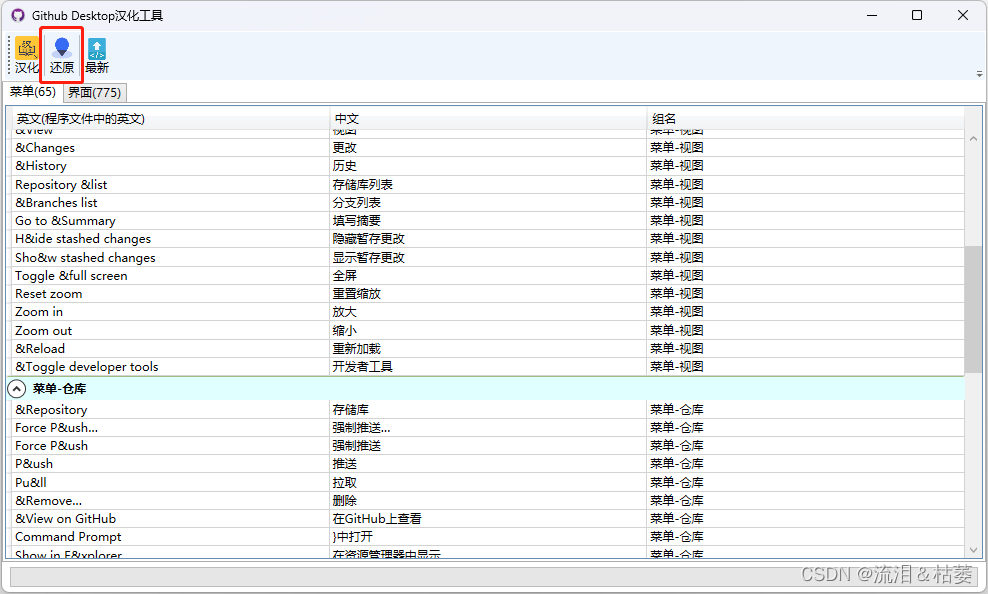The width and height of the screenshot is (988, 594).
Task: Select the Go to &Summary row
Action: [x=488, y=221]
